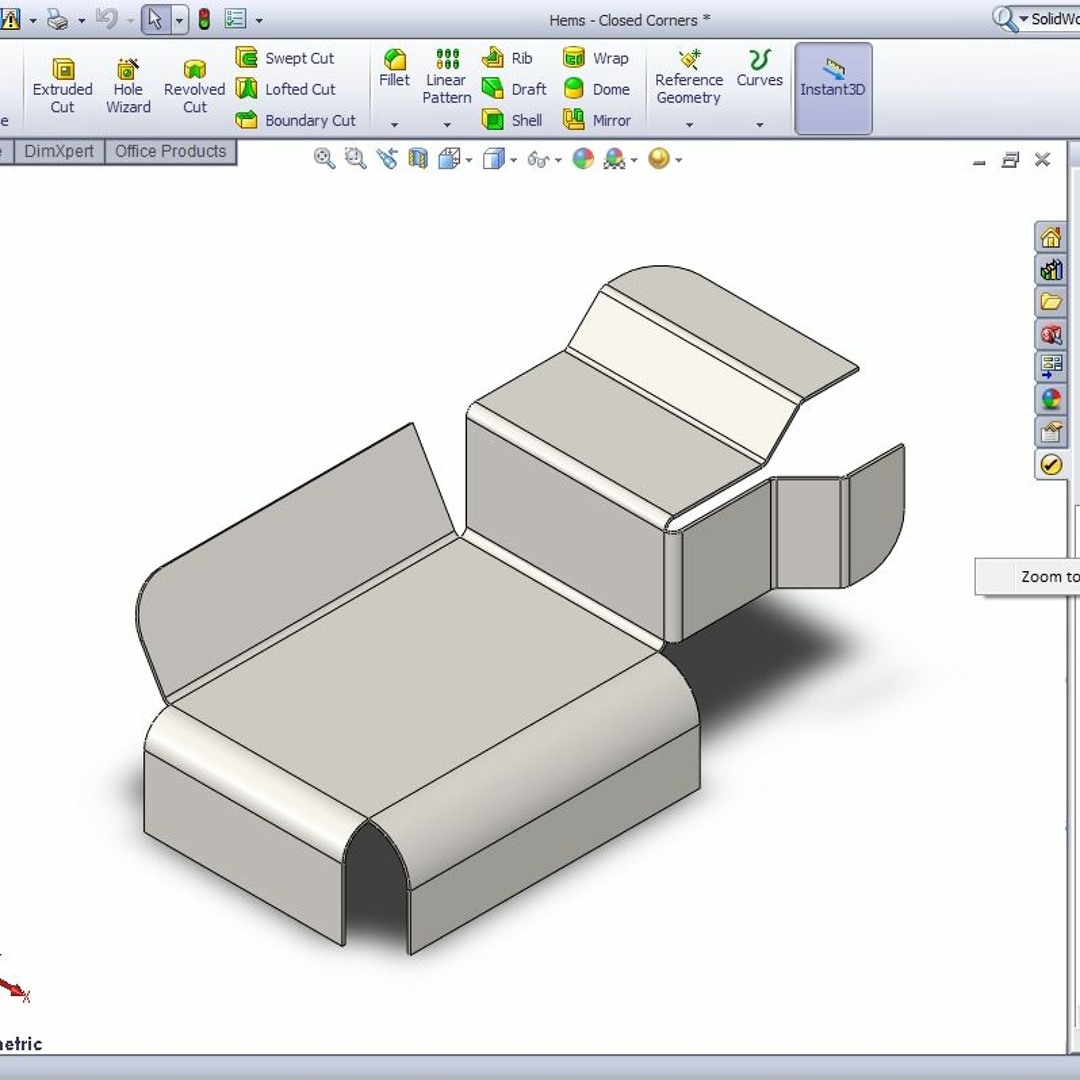Open the Appearances color ball task tab
Screen dimensions: 1080x1080
[1050, 399]
